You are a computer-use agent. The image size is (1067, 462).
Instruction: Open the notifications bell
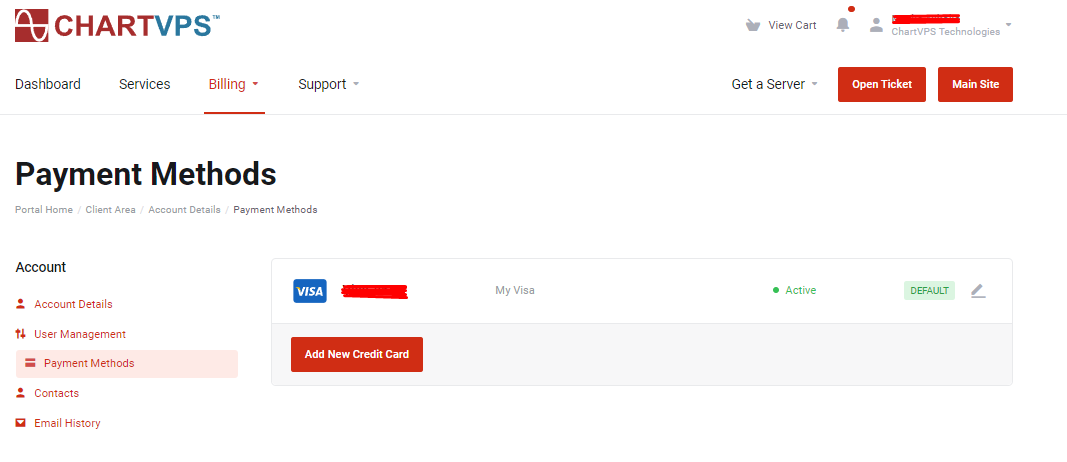843,25
